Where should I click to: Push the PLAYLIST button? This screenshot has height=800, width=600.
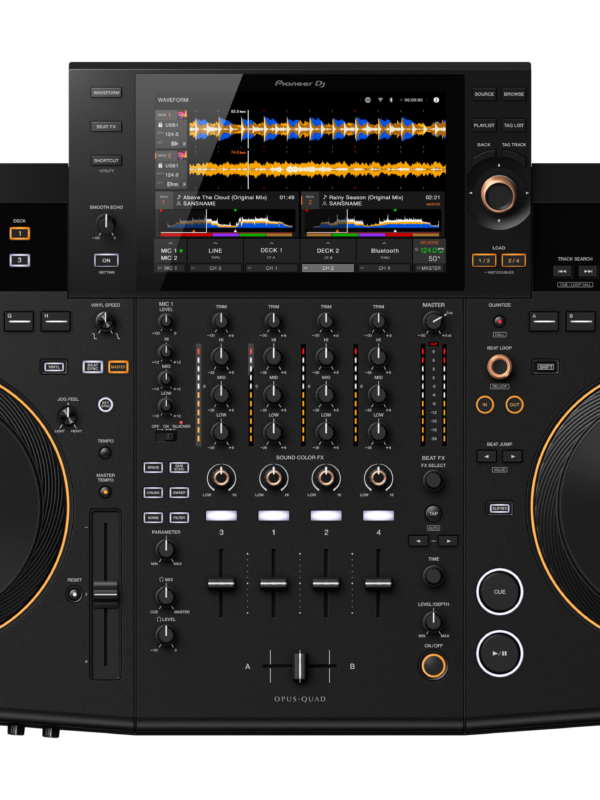(484, 126)
